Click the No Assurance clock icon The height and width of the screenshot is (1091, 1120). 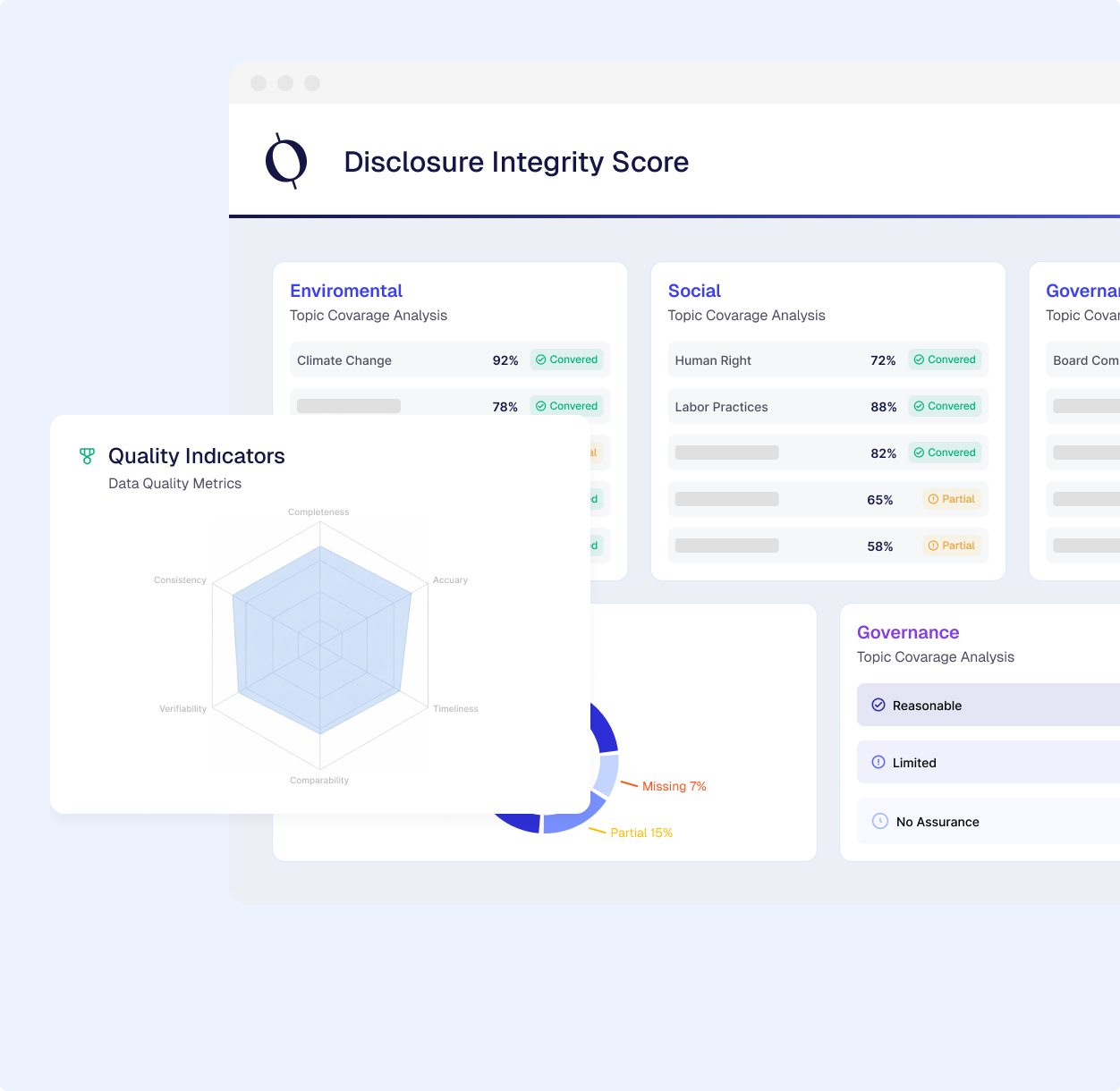pos(880,821)
